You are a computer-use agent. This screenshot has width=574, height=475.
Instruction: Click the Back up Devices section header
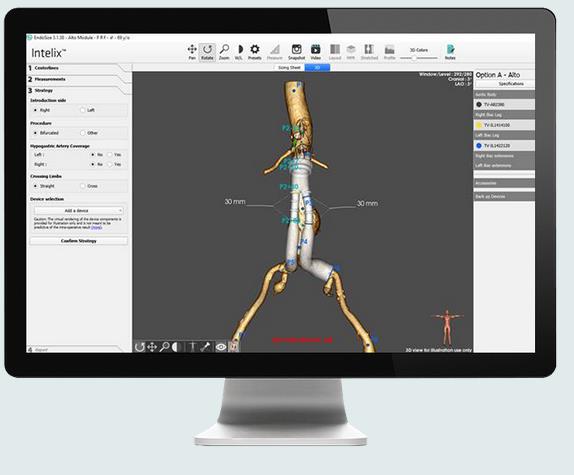[x=504, y=197]
